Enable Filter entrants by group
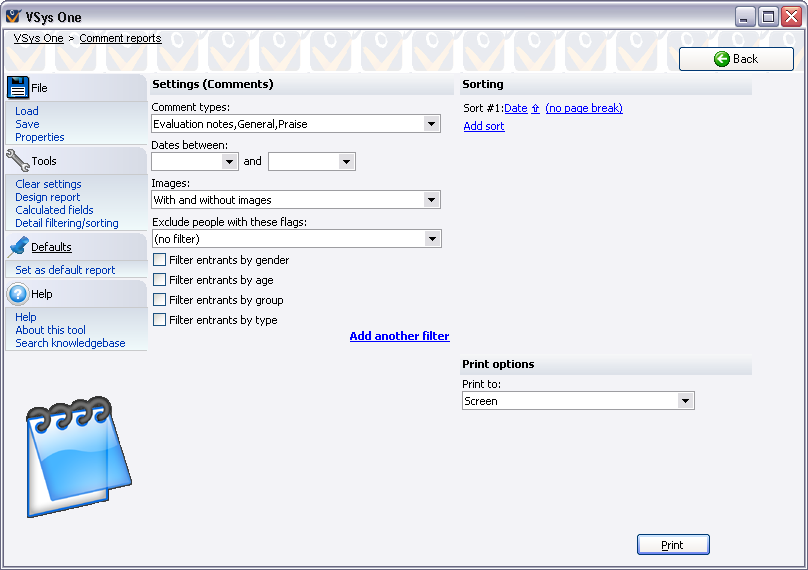 tap(160, 300)
